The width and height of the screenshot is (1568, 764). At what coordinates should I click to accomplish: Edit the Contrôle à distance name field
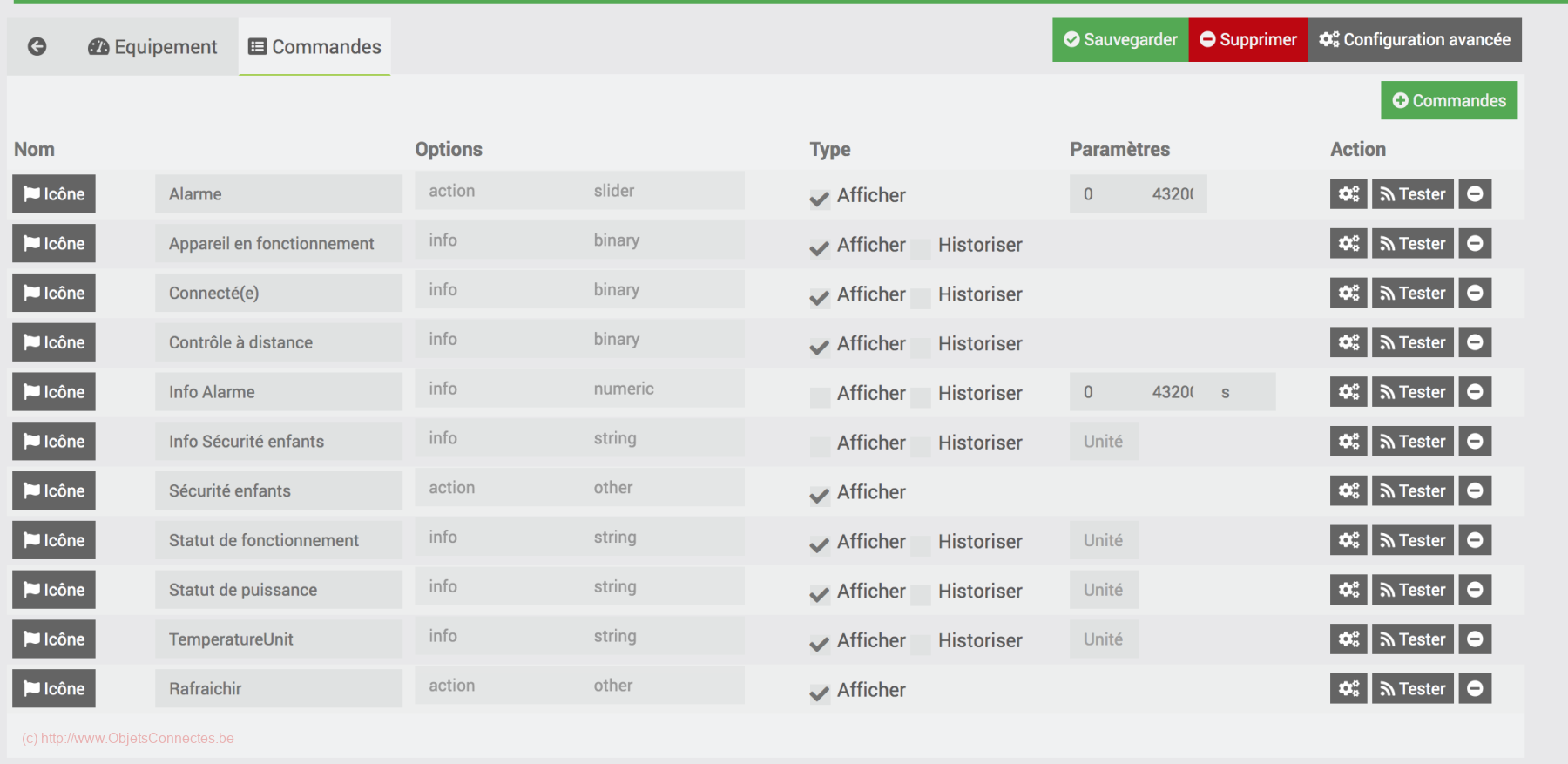pos(279,342)
